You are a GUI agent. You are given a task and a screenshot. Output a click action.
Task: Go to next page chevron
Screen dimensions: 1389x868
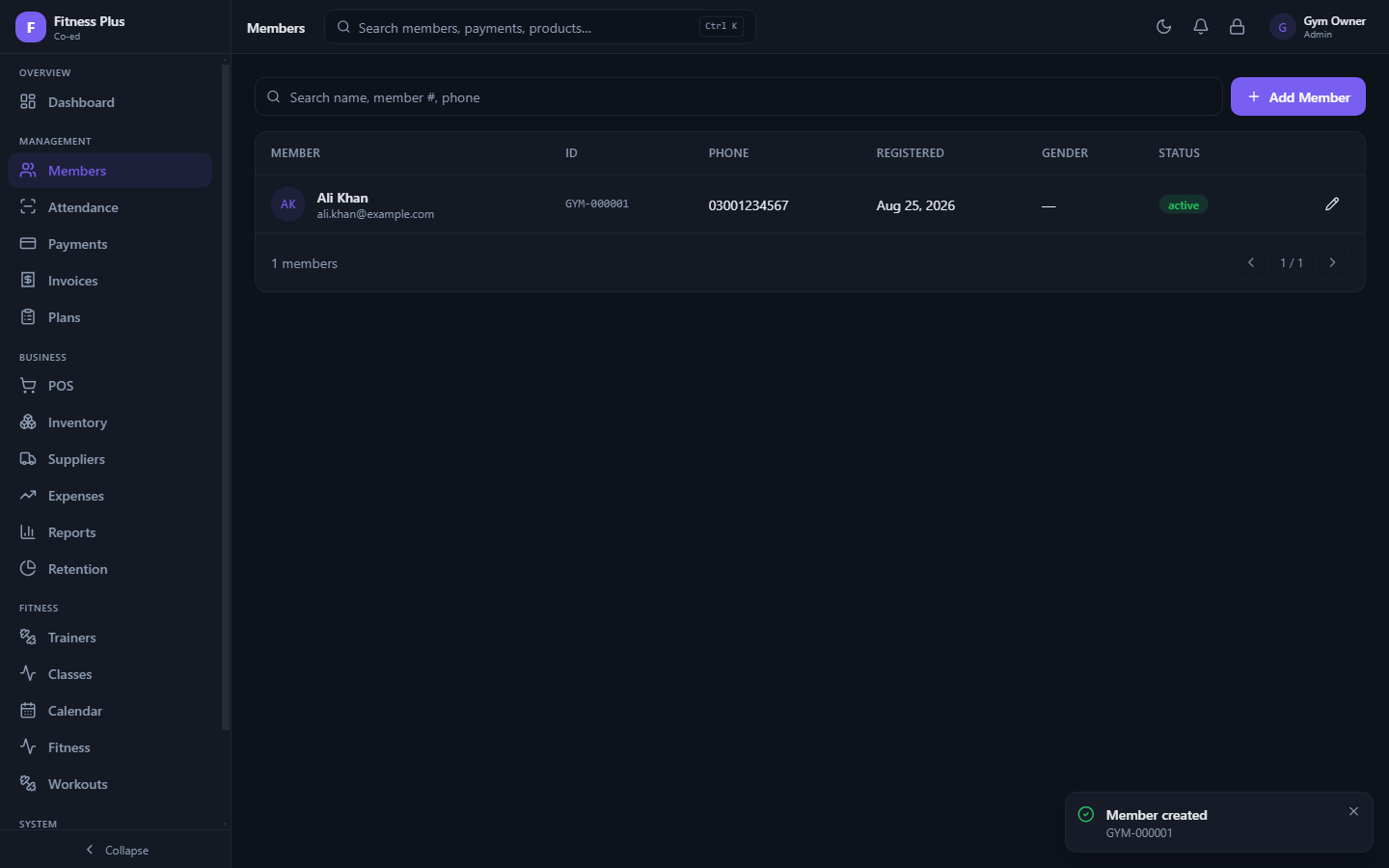tap(1332, 262)
